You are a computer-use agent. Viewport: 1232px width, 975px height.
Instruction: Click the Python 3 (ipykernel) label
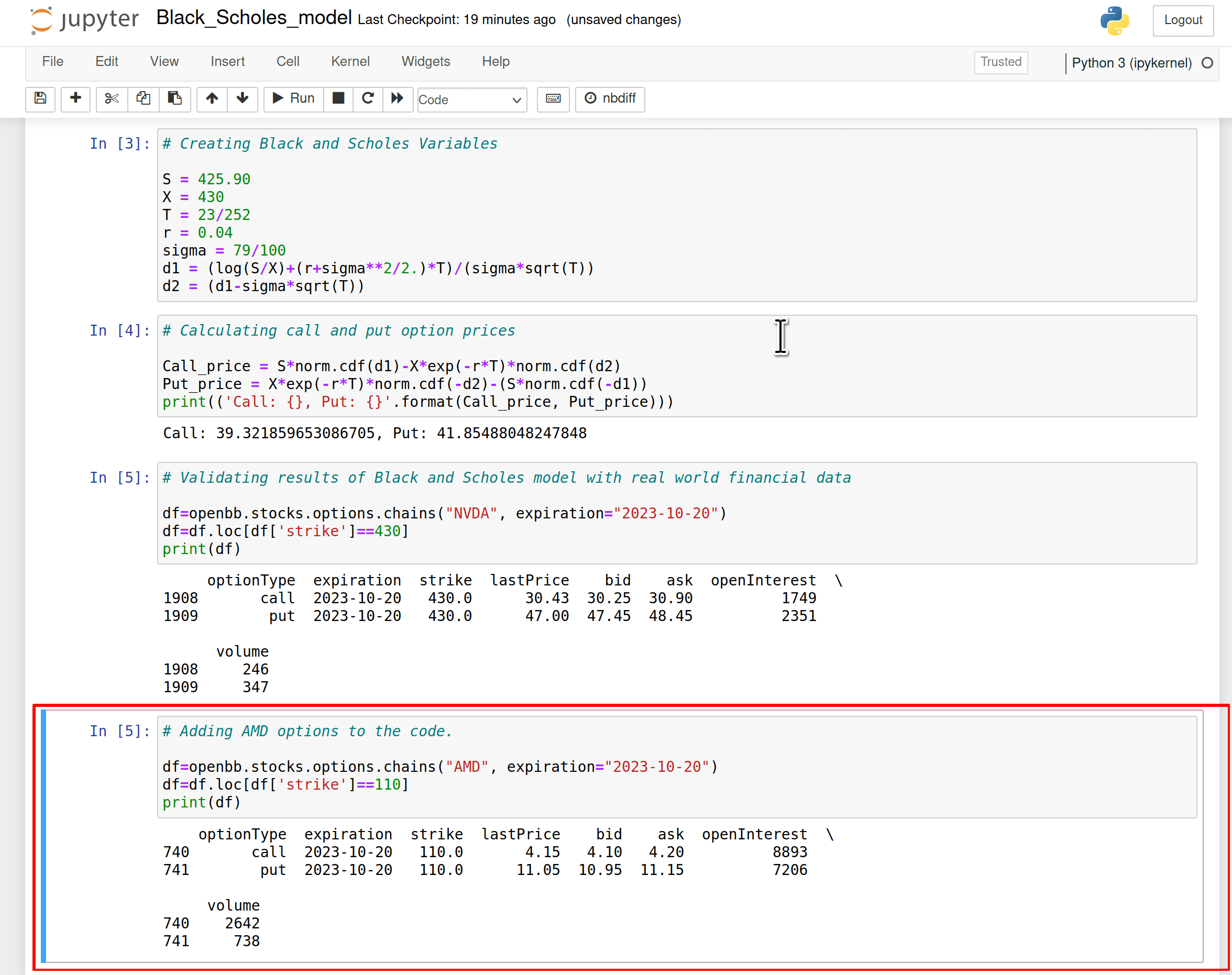coord(1131,63)
